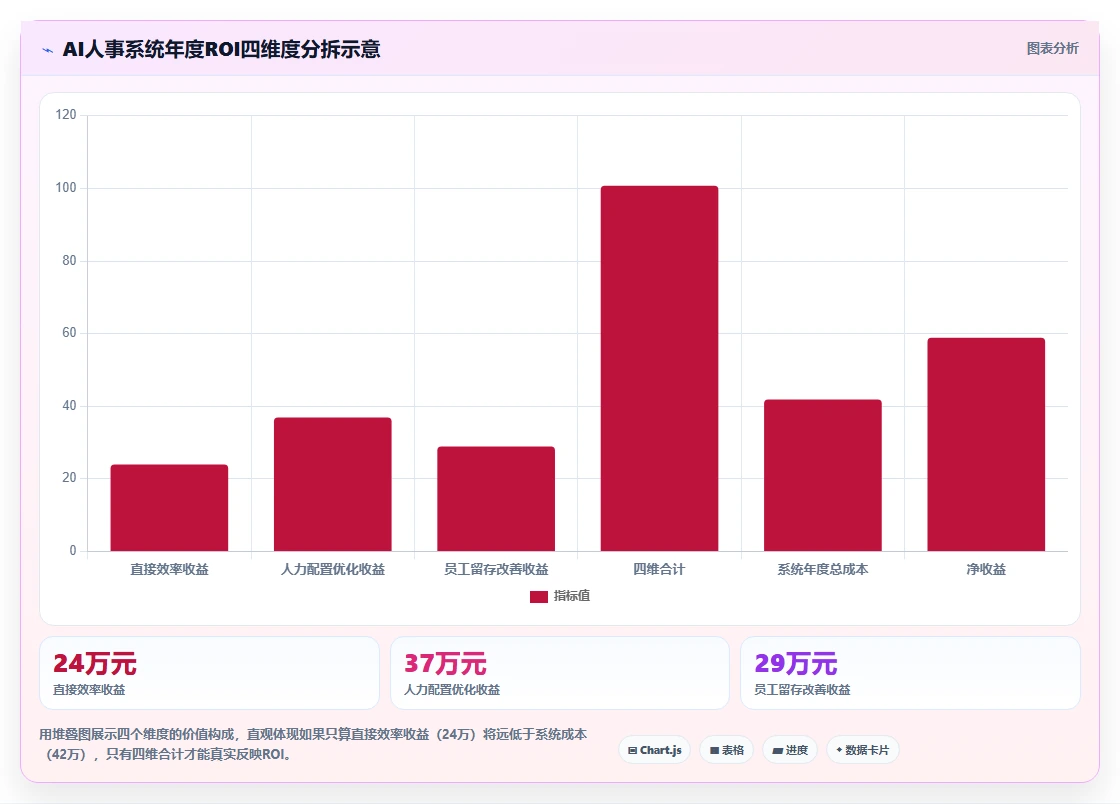Click the y-axis value 40
This screenshot has height=804, width=1120.
click(69, 406)
